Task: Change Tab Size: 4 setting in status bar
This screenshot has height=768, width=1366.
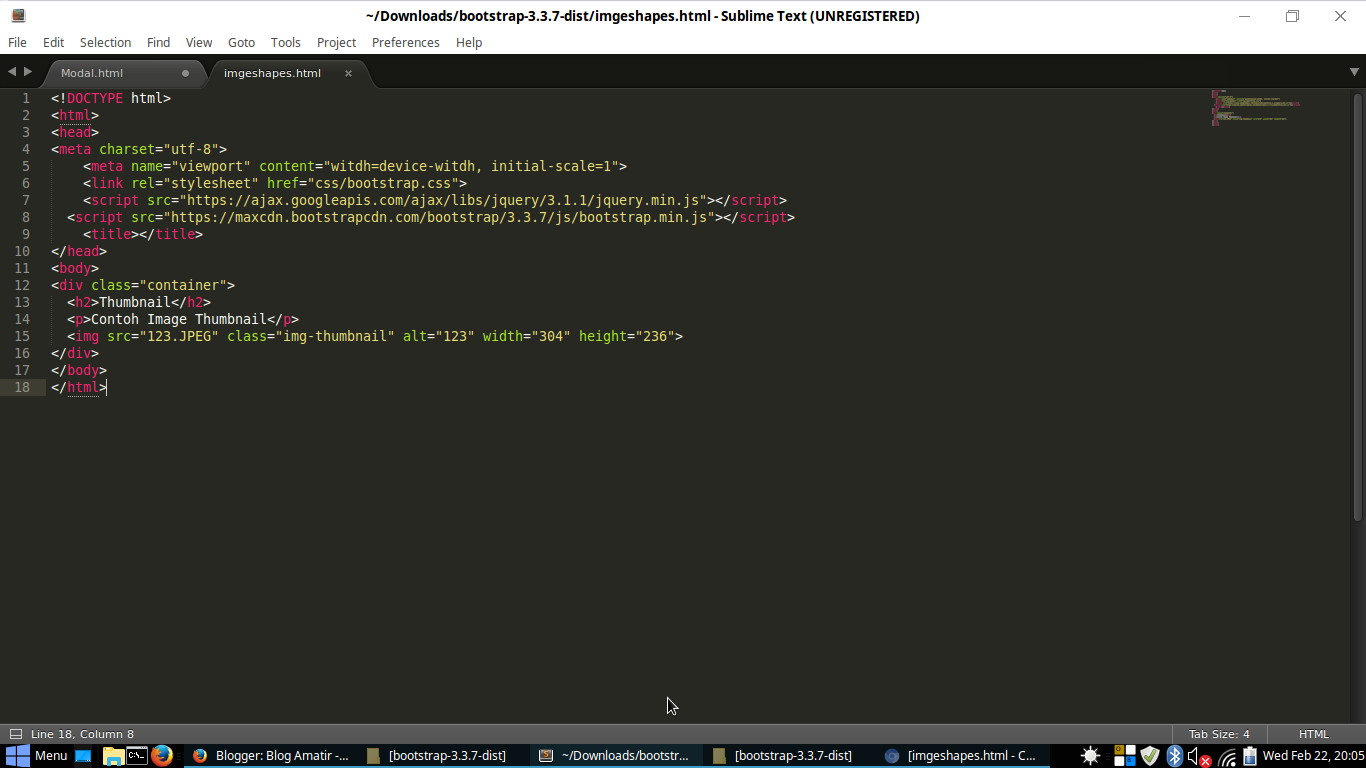Action: [1219, 734]
